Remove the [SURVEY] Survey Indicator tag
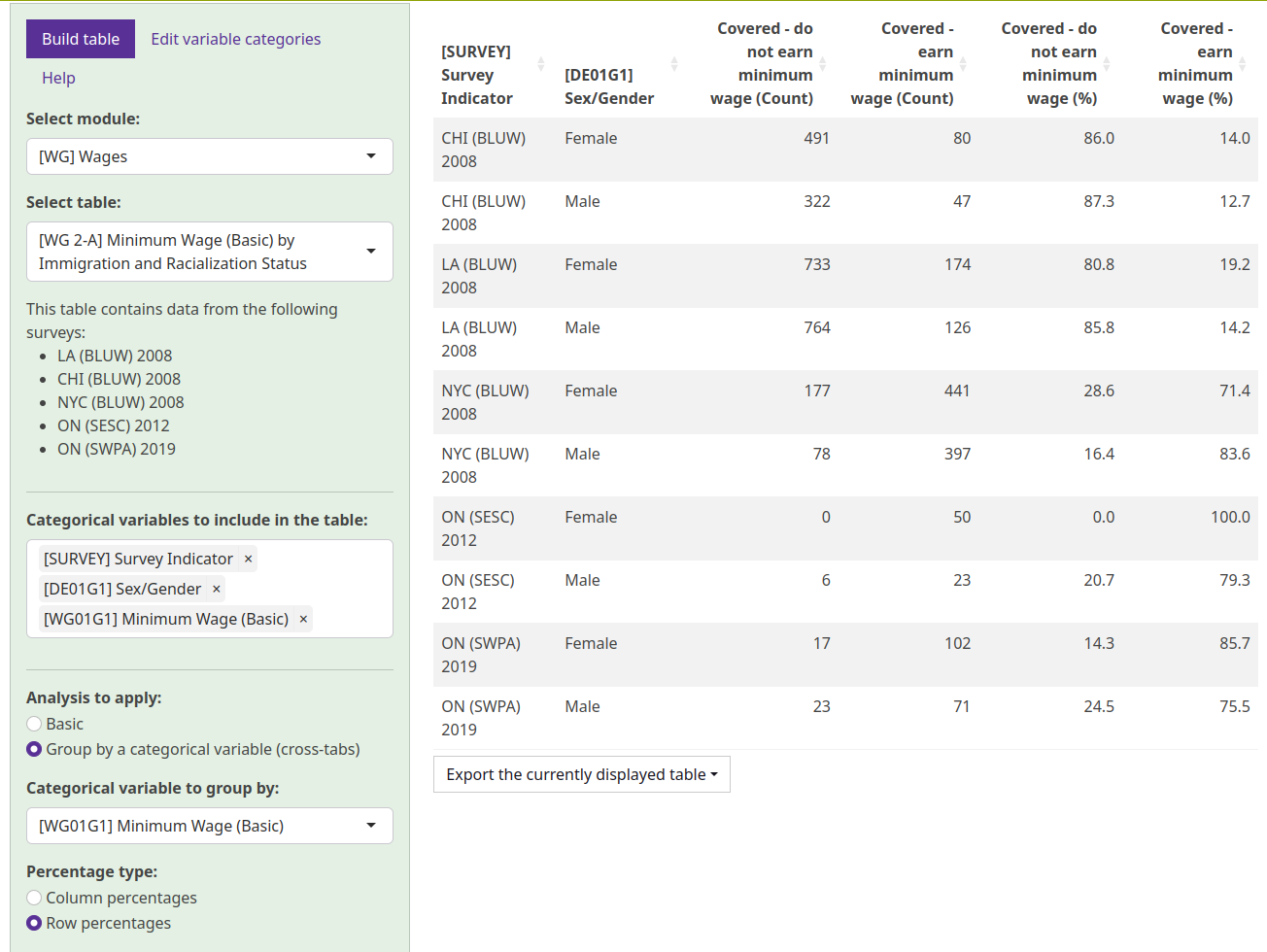The height and width of the screenshot is (952, 1267). click(x=248, y=559)
